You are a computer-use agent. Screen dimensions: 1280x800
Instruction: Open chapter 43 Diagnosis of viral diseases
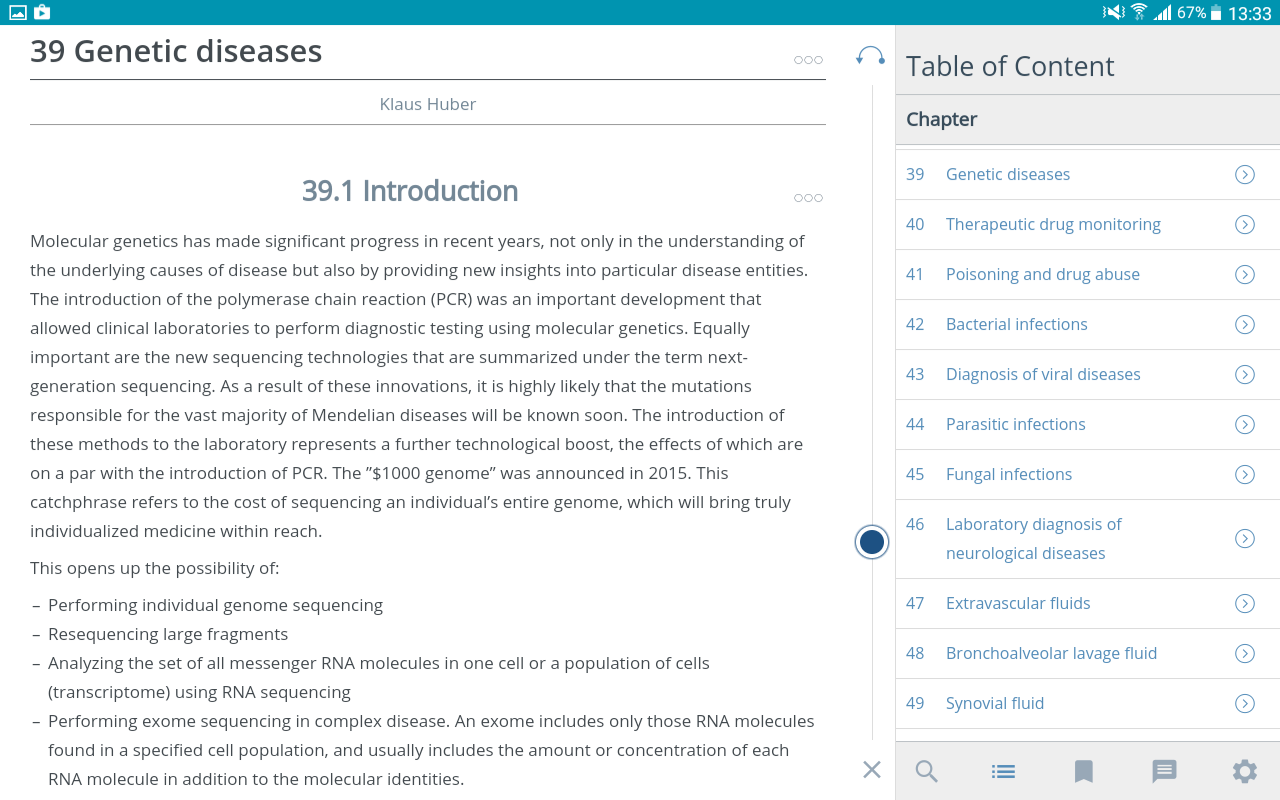point(1042,375)
